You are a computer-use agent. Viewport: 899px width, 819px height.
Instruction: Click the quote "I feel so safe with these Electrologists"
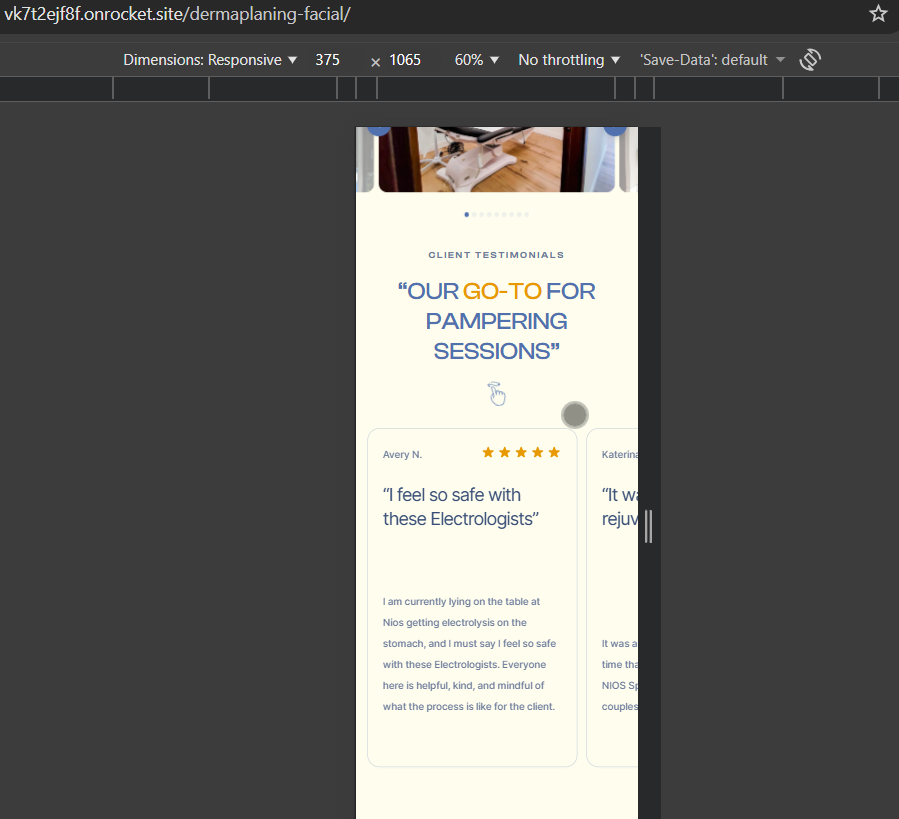pyautogui.click(x=461, y=507)
